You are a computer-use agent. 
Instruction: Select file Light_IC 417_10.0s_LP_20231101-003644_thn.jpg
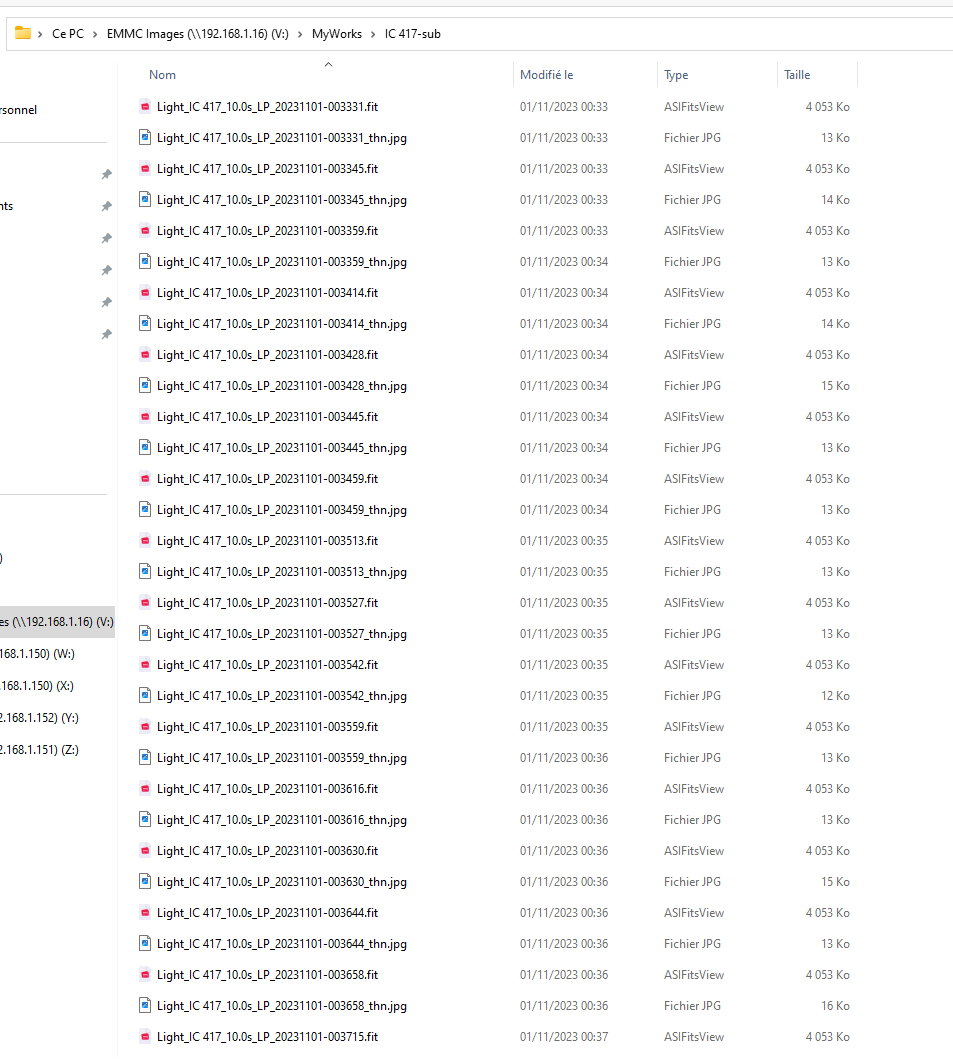click(x=282, y=944)
